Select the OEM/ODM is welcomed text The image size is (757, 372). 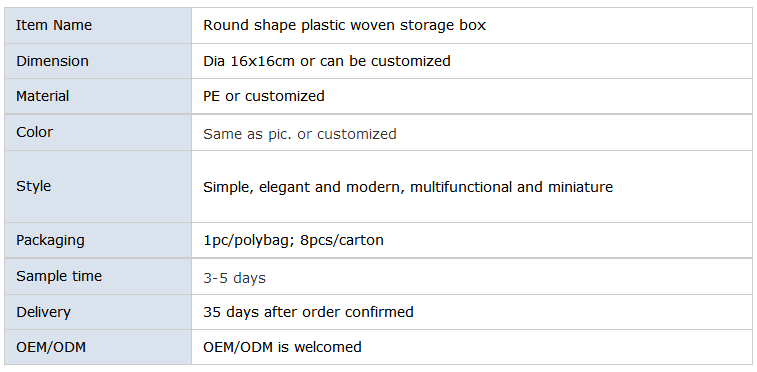click(x=282, y=347)
